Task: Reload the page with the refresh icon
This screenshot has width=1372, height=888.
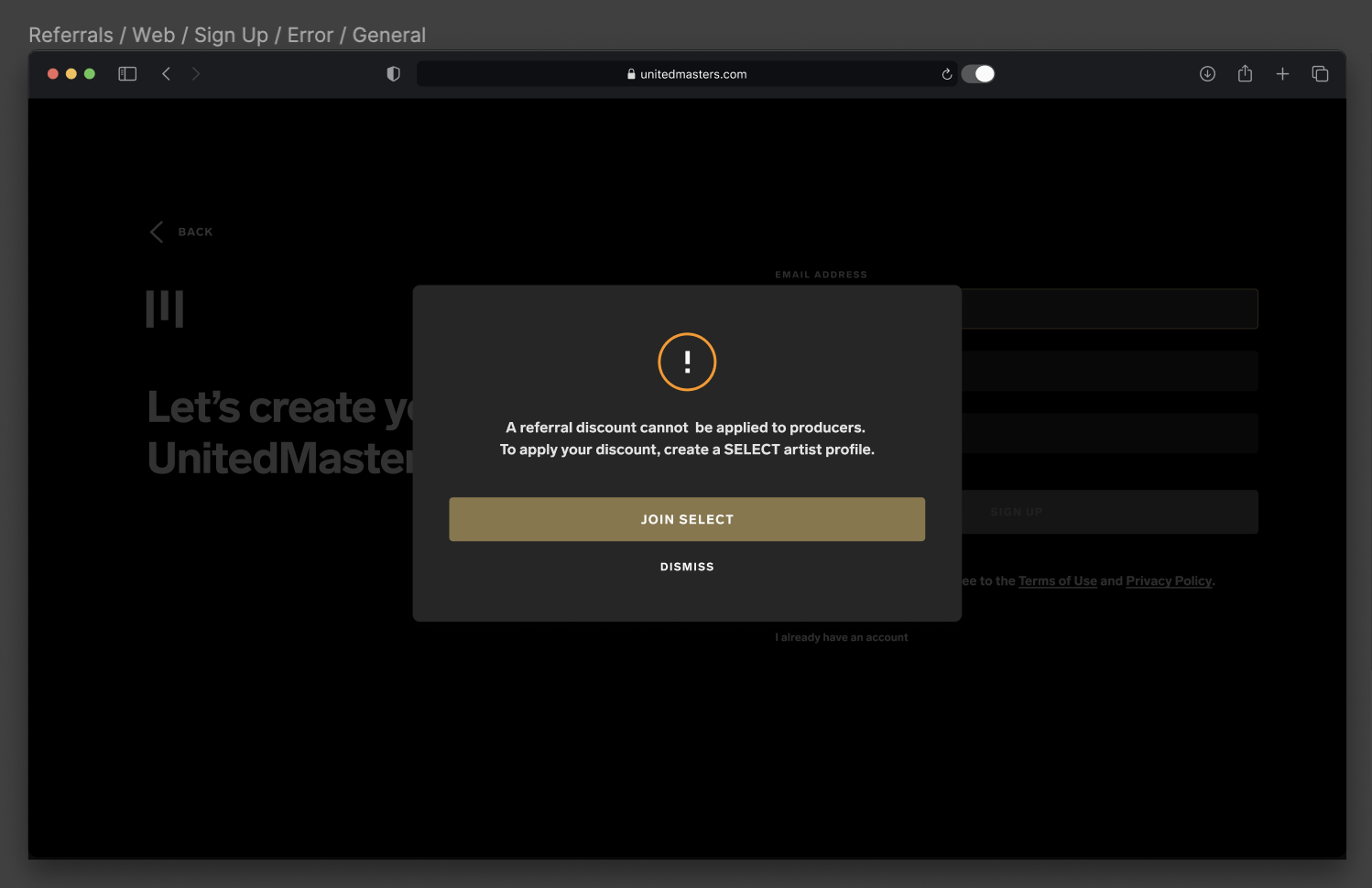Action: (946, 74)
